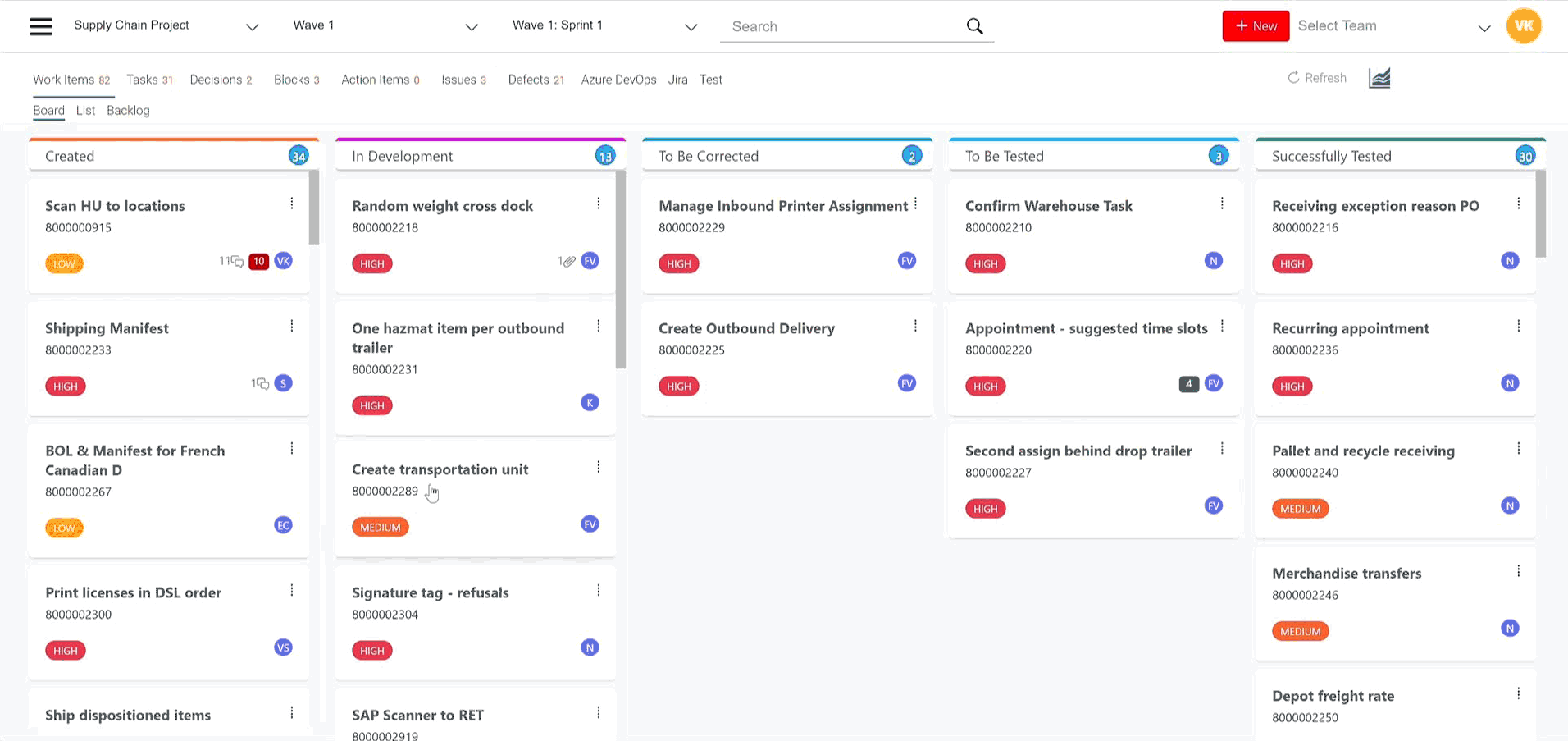
Task: Open the Azure DevOps tab
Action: pyautogui.click(x=618, y=79)
